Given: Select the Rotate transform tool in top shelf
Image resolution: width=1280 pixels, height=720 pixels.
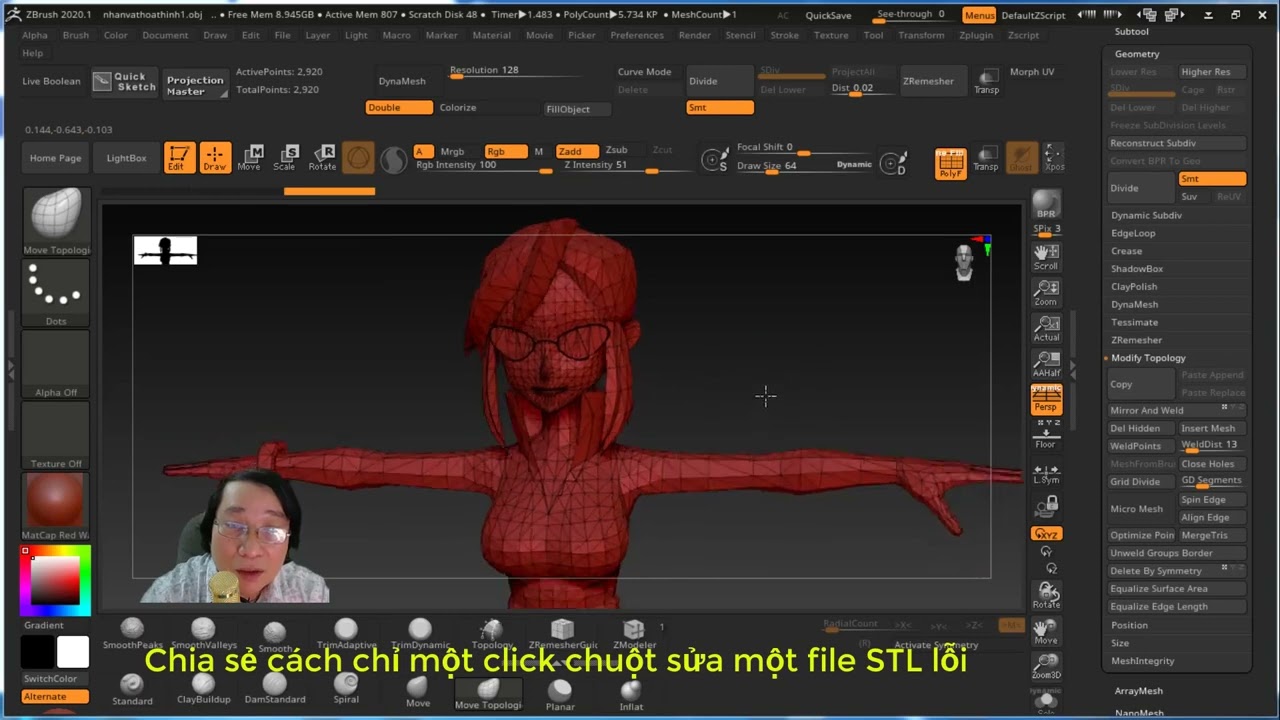Looking at the screenshot, I should coord(322,157).
